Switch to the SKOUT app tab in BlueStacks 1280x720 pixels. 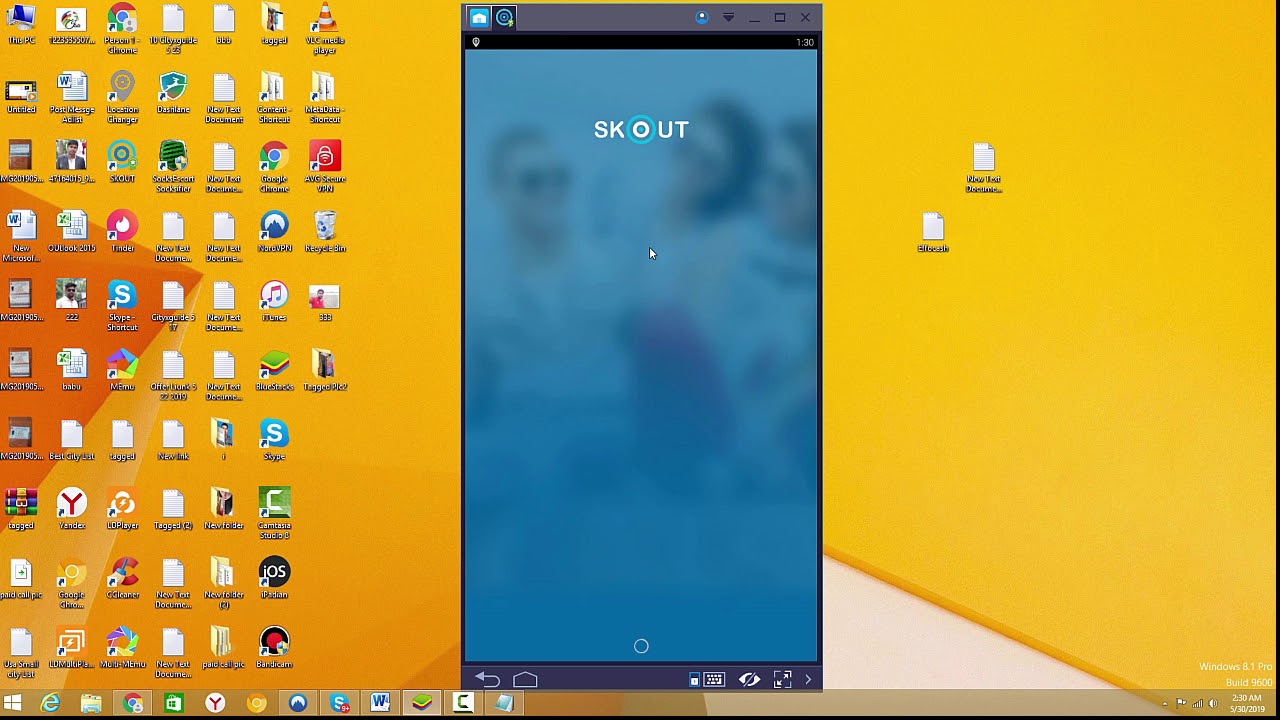(x=505, y=17)
